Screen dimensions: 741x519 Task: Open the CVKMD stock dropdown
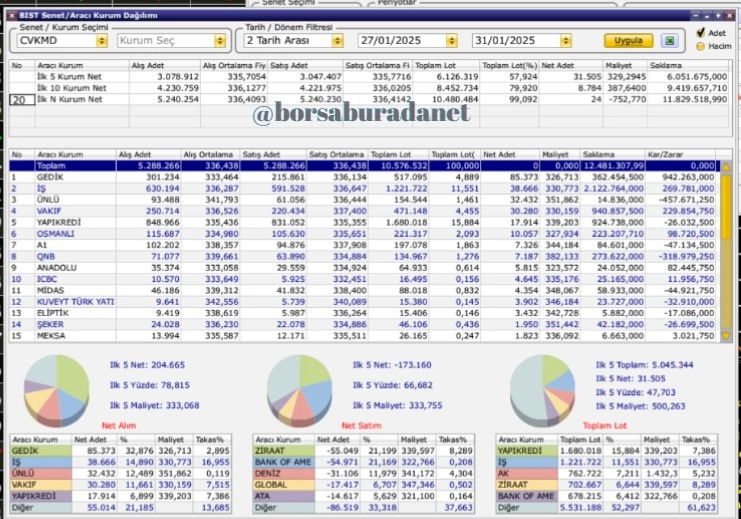(x=102, y=41)
